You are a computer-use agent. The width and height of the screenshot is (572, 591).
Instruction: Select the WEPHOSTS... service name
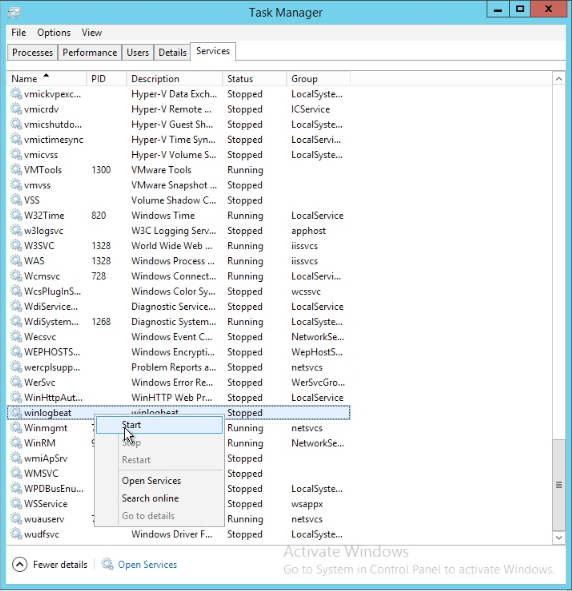tap(52, 352)
